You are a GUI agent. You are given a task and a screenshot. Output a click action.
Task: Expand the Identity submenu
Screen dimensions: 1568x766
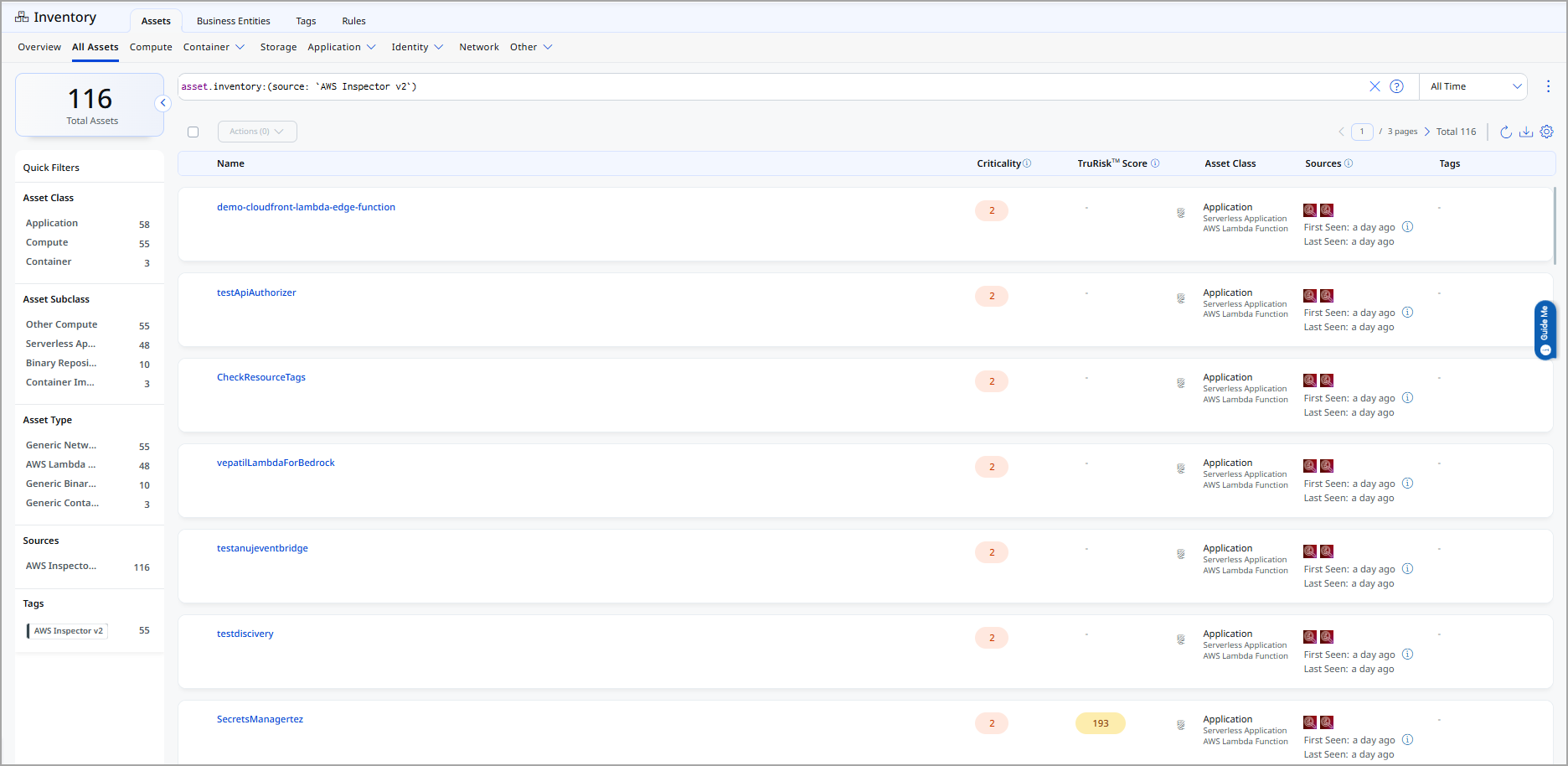pos(417,47)
